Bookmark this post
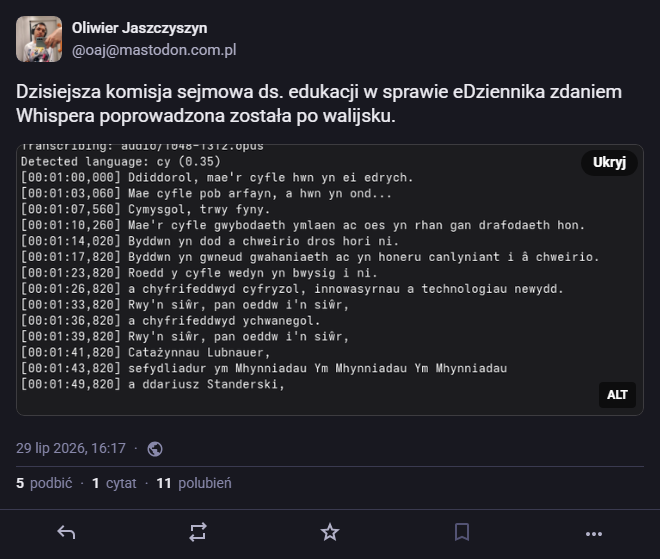The width and height of the screenshot is (660, 559). point(462,532)
